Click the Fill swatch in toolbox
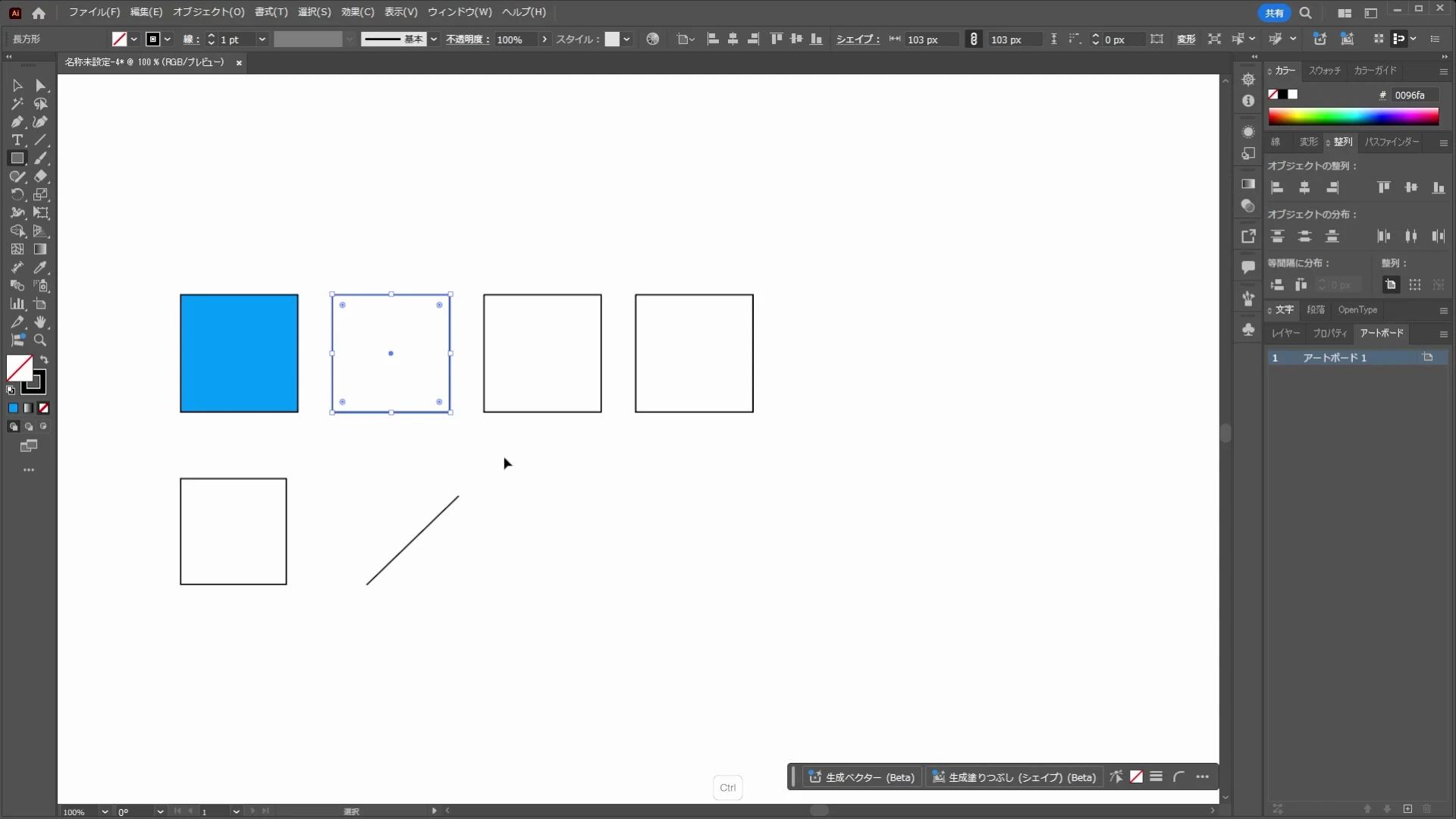The image size is (1456, 819). pyautogui.click(x=19, y=369)
